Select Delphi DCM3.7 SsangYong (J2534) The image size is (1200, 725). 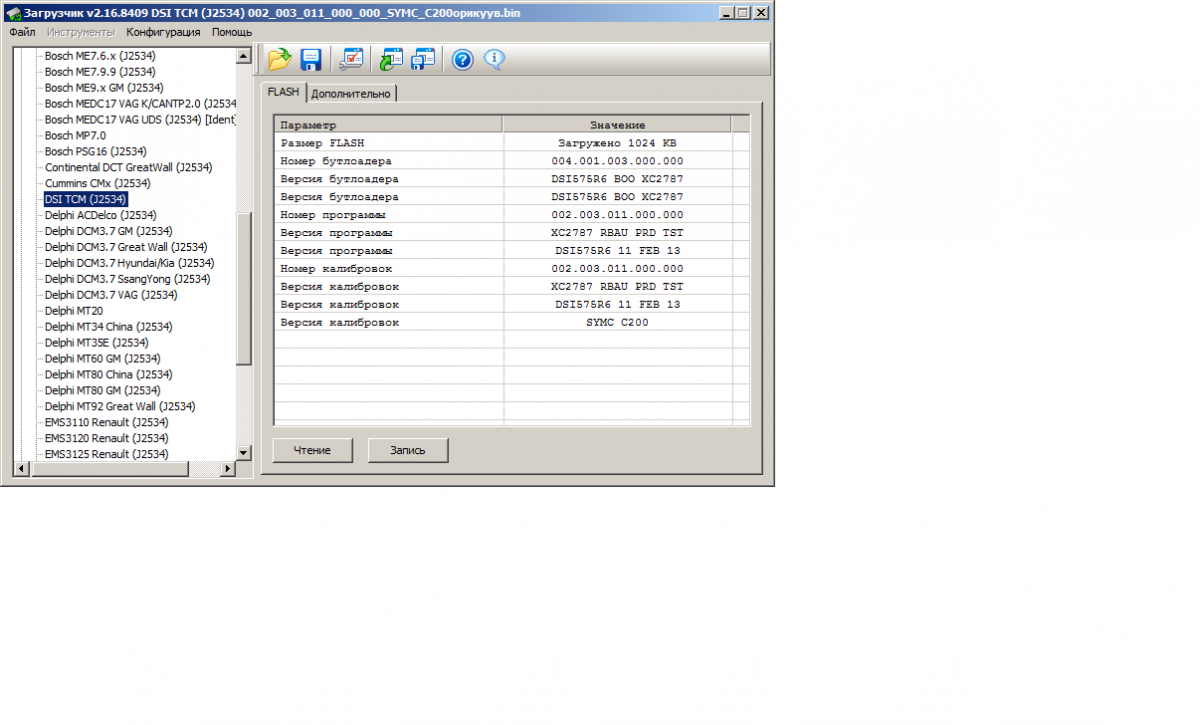coord(128,279)
